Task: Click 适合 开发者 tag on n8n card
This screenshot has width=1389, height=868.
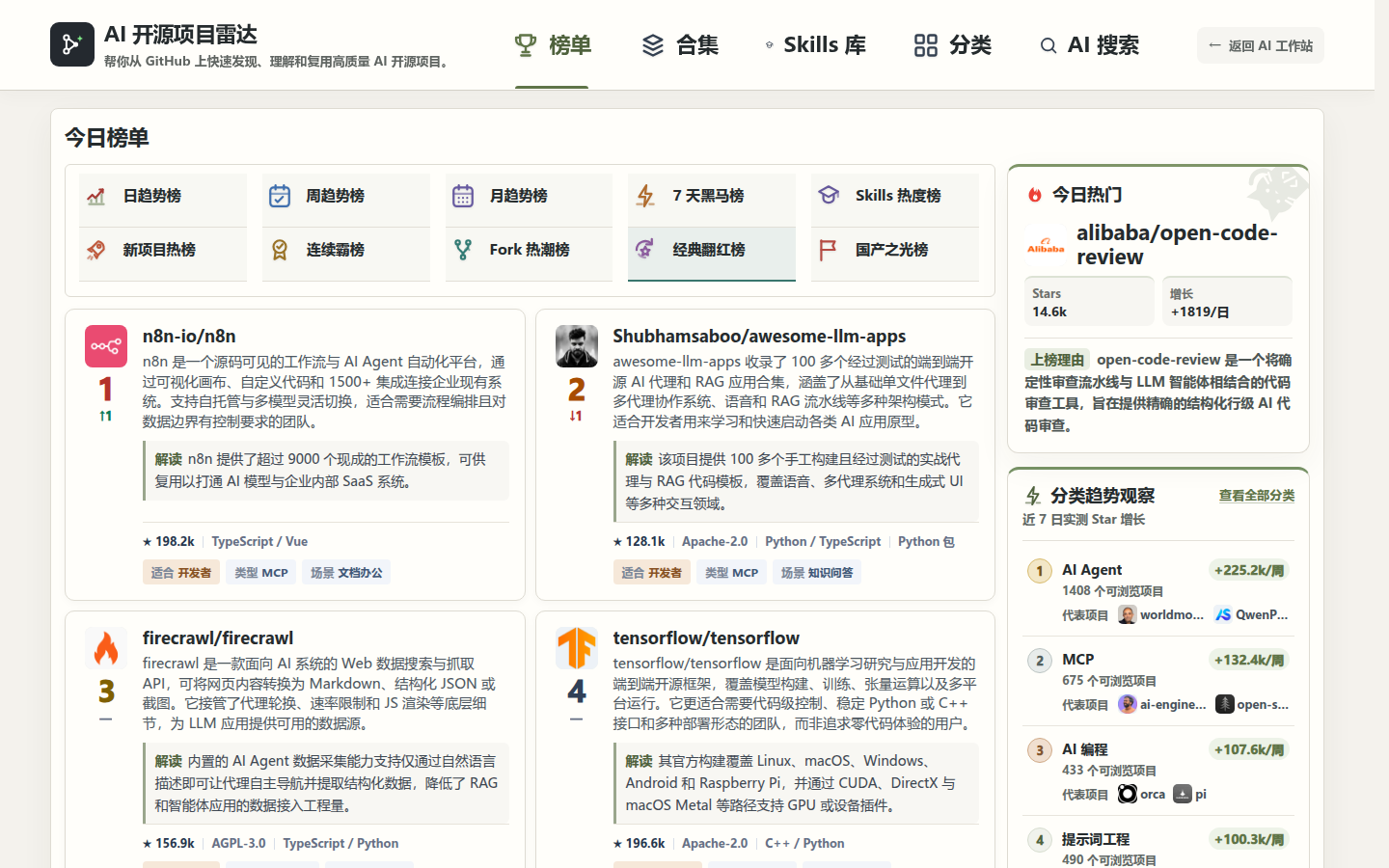Action: coord(181,572)
